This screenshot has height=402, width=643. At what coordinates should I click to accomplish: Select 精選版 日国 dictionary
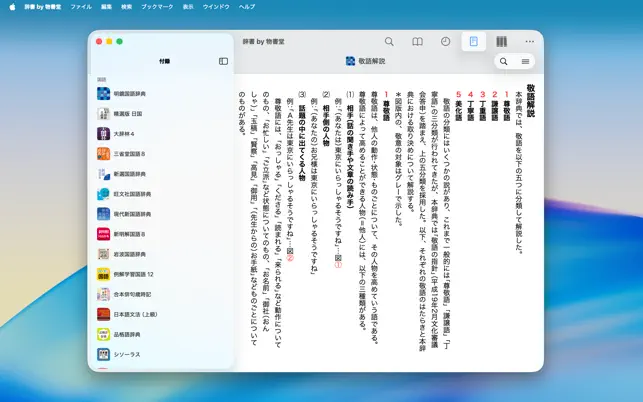161,114
